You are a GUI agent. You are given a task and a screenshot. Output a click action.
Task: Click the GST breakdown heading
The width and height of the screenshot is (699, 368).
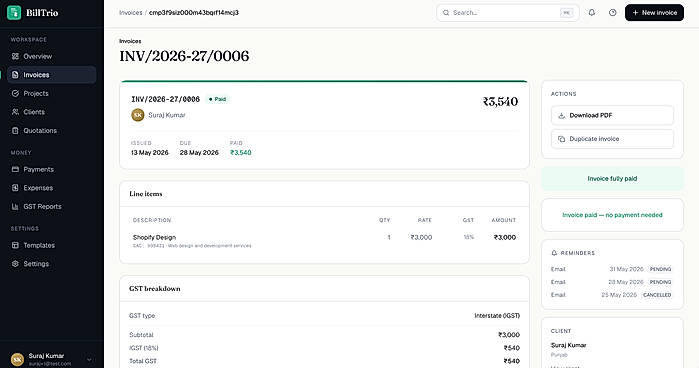155,289
